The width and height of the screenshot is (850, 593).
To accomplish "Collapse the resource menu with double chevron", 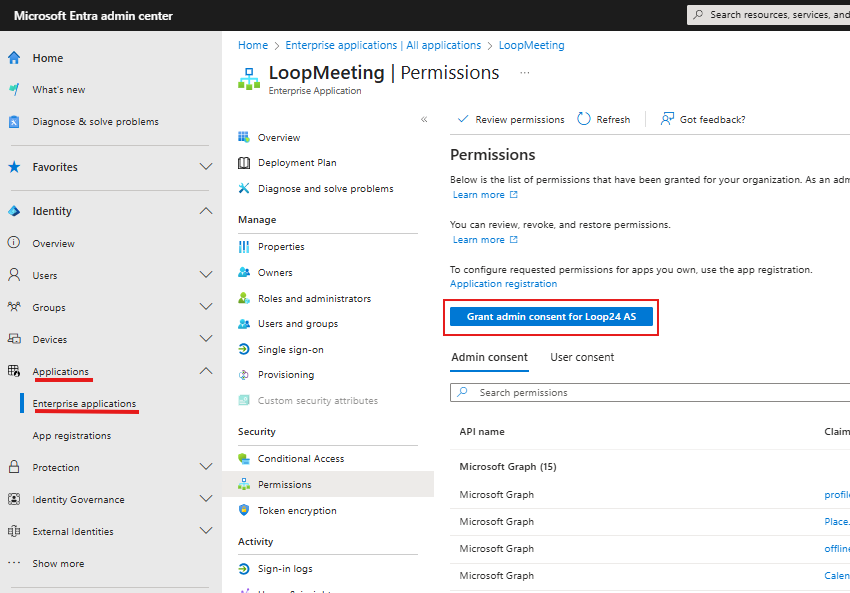I will [x=424, y=119].
